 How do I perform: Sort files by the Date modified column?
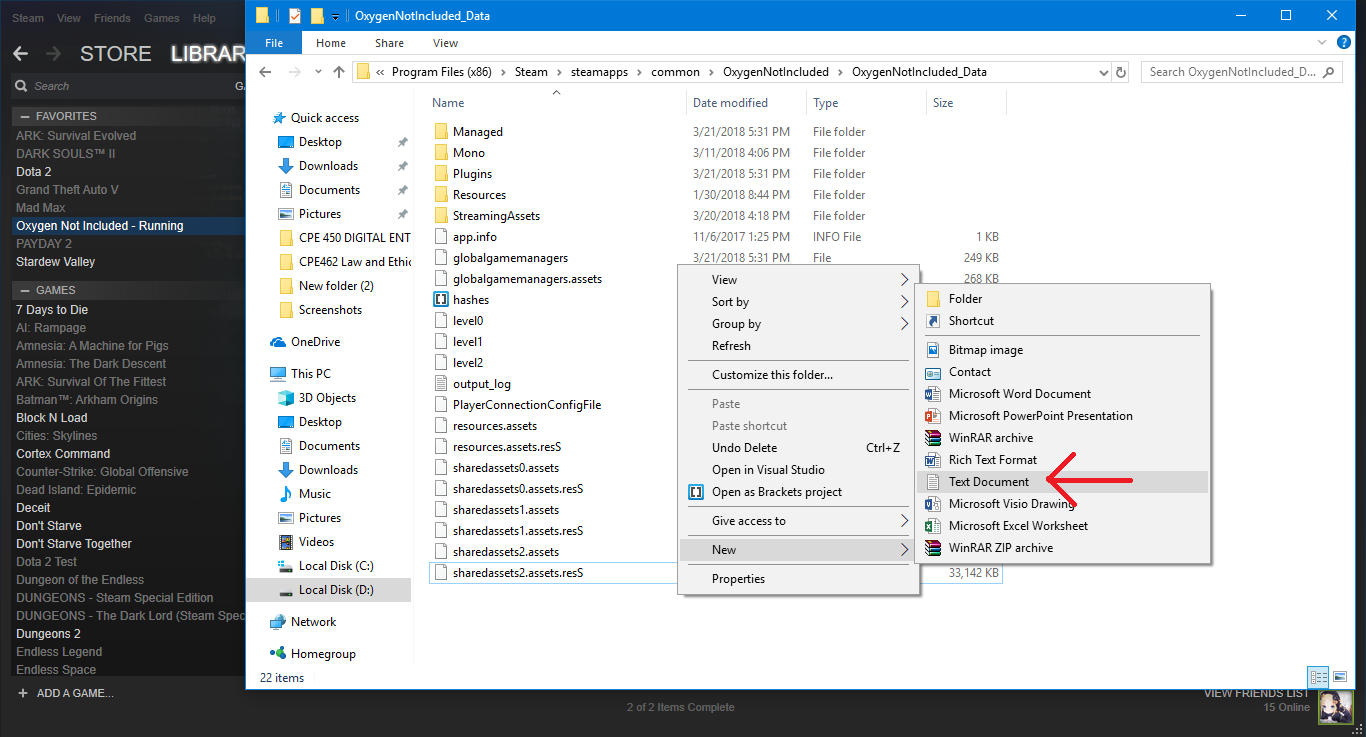[730, 103]
